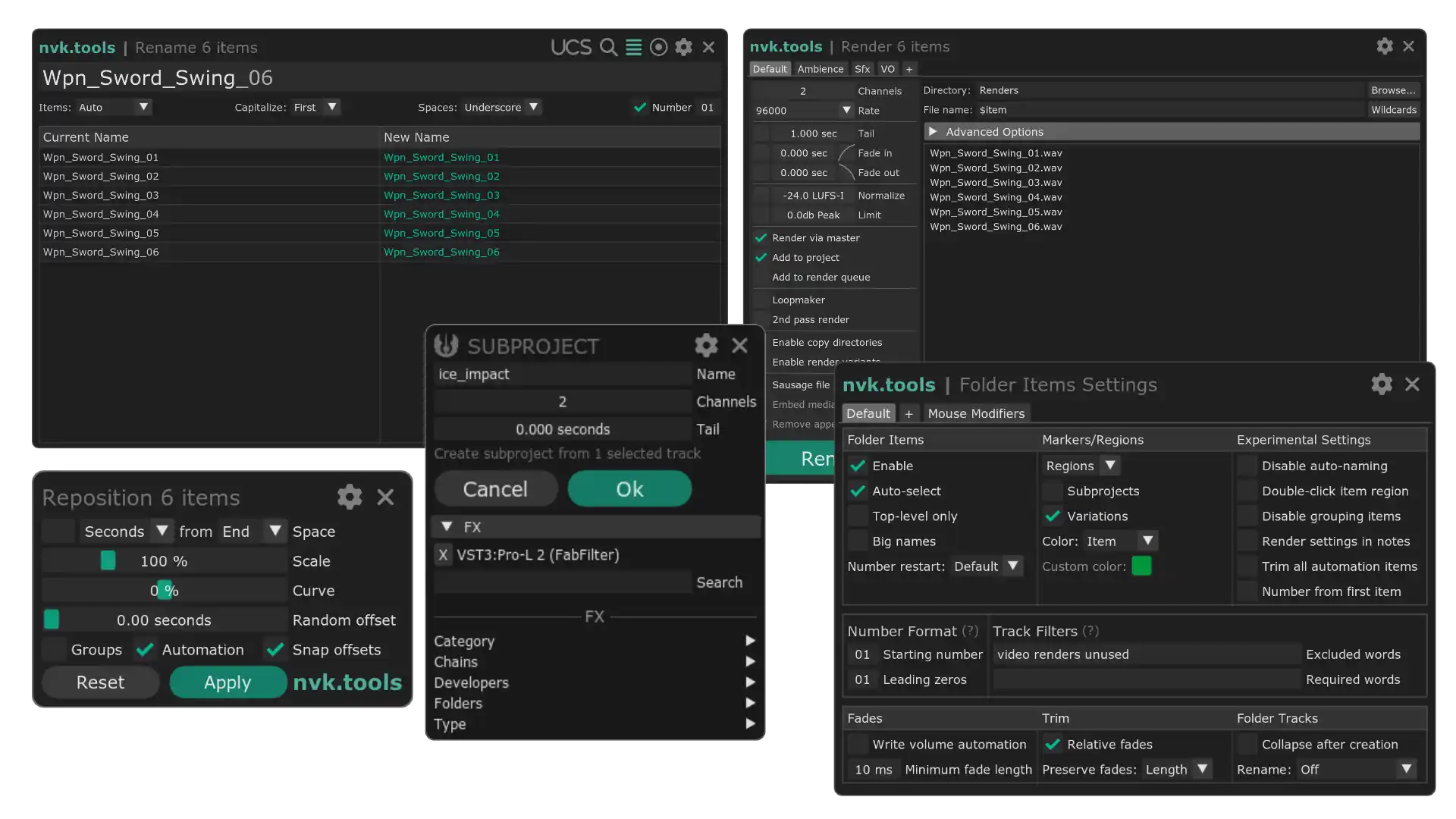Remove the VST3 Pro-L 2 plugin via X icon

pyautogui.click(x=444, y=554)
